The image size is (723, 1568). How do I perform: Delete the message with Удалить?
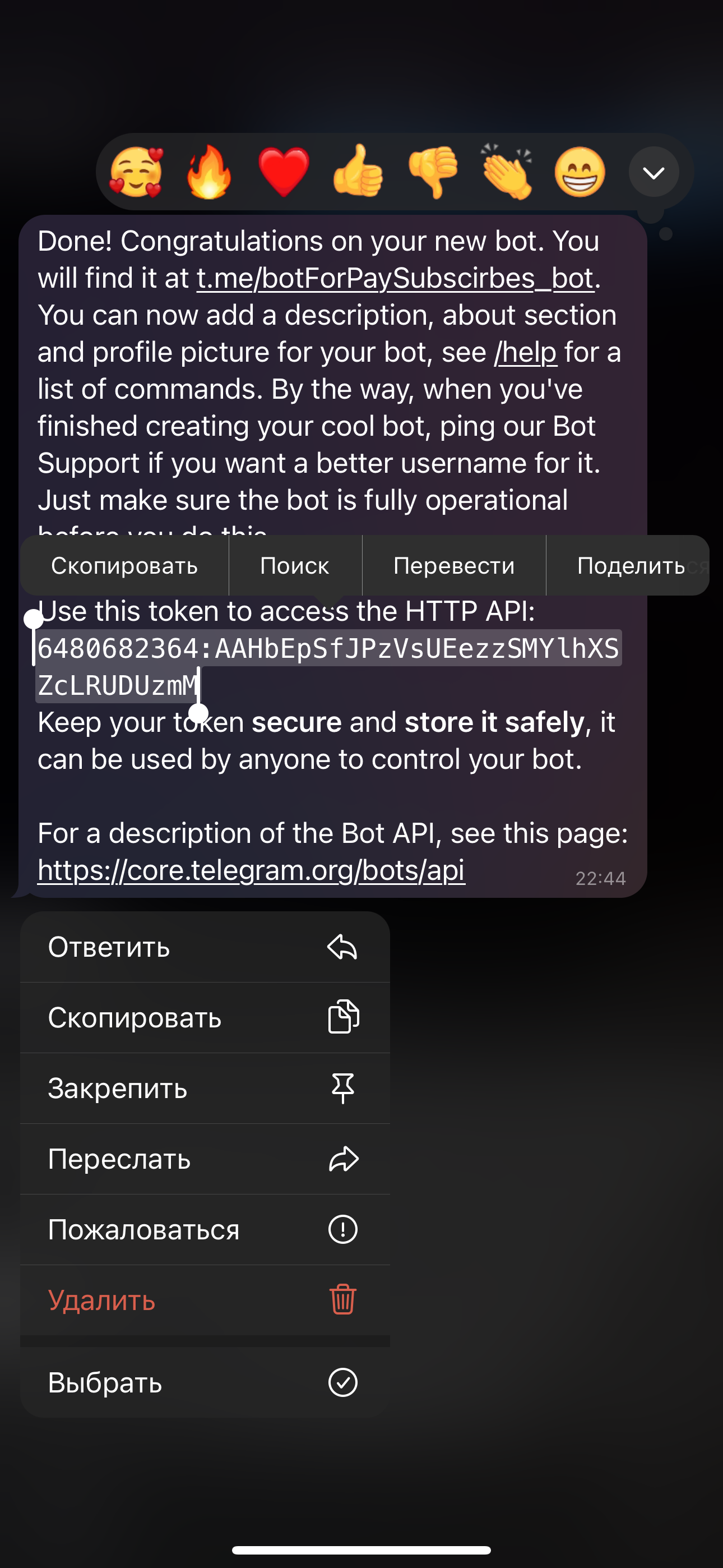click(205, 1300)
